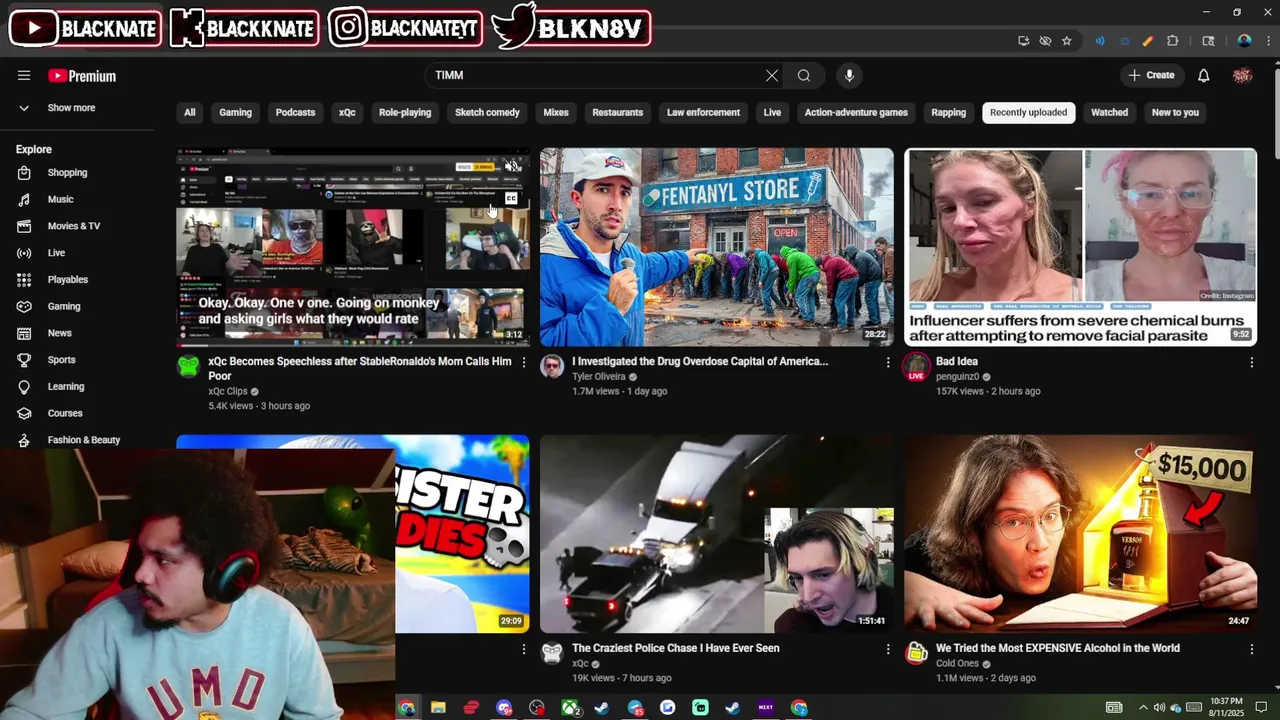This screenshot has height=720, width=1280.
Task: Select the Law enforcement filter chip
Action: coord(703,113)
